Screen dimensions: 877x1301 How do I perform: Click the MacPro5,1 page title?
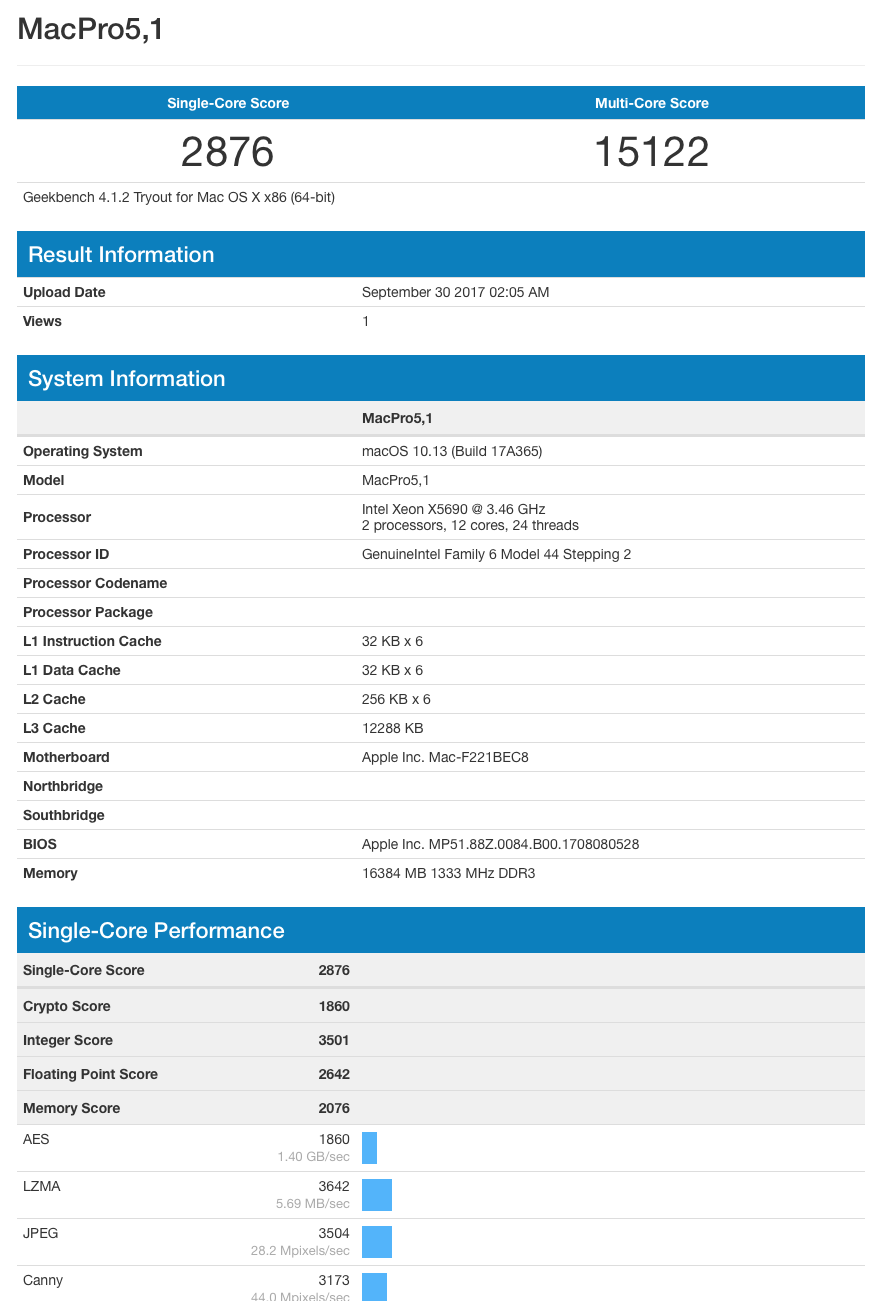coord(90,30)
